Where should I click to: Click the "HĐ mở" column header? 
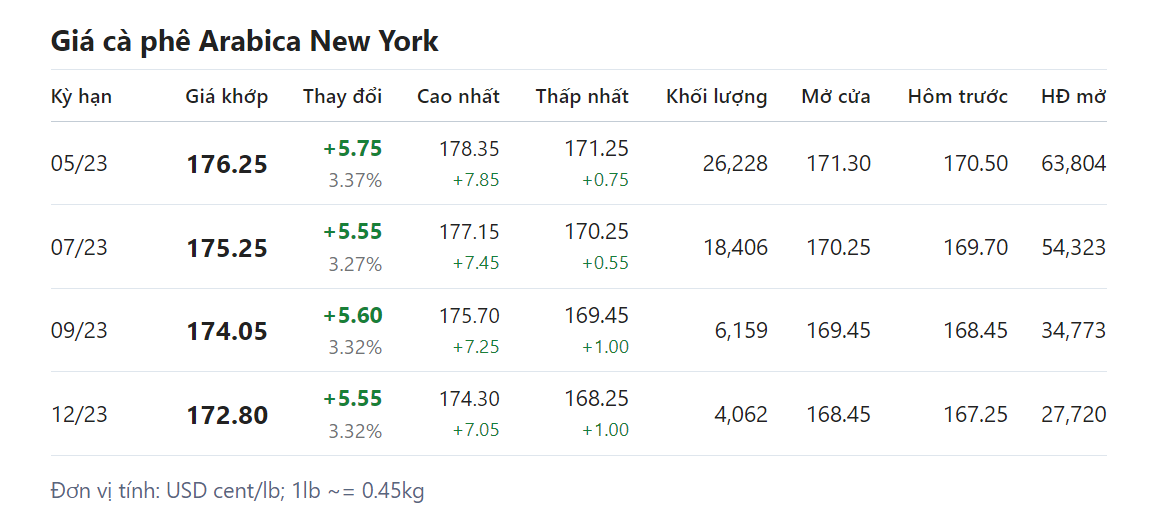pyautogui.click(x=1073, y=97)
